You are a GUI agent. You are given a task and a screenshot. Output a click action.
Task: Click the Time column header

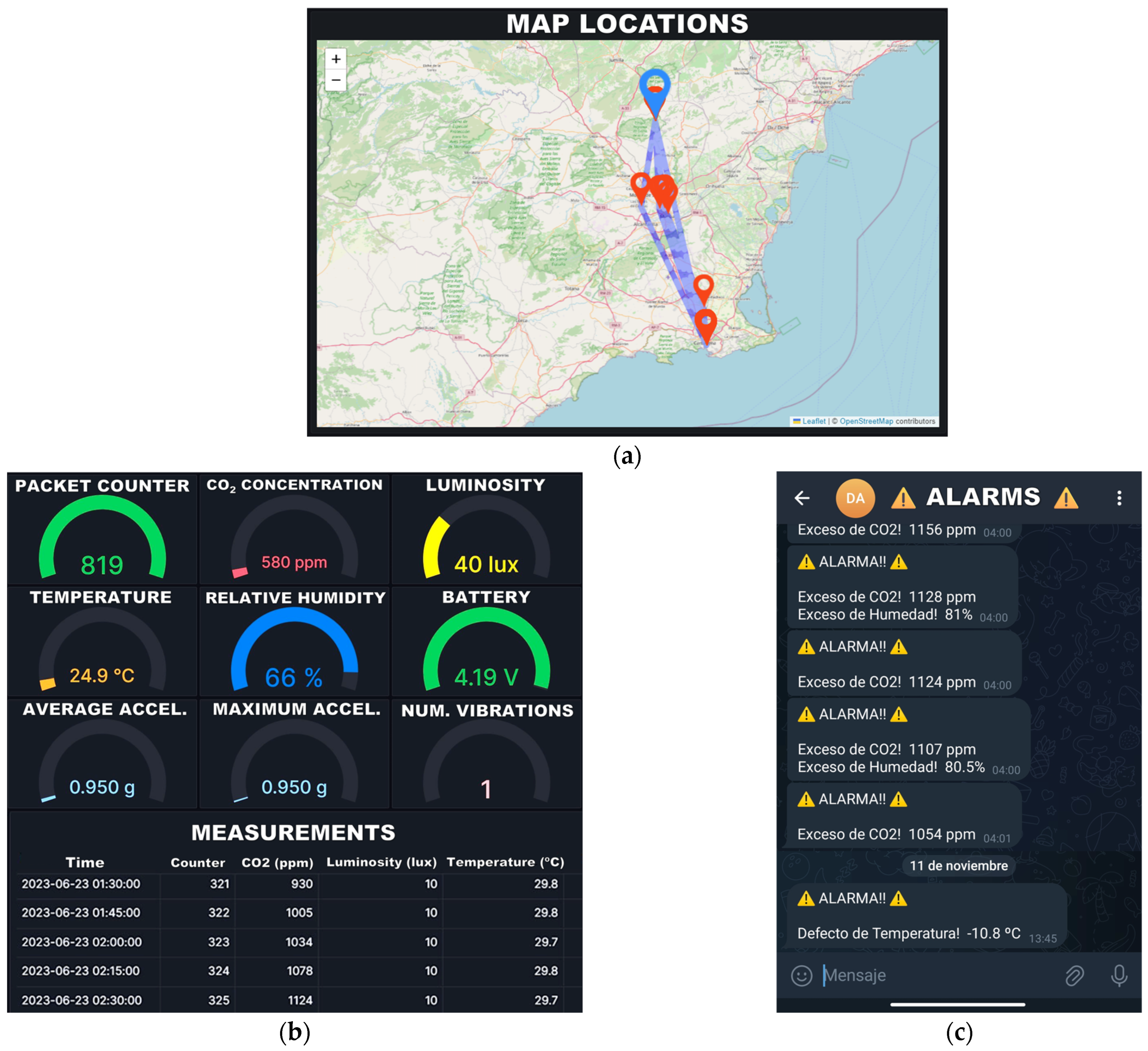(85, 862)
